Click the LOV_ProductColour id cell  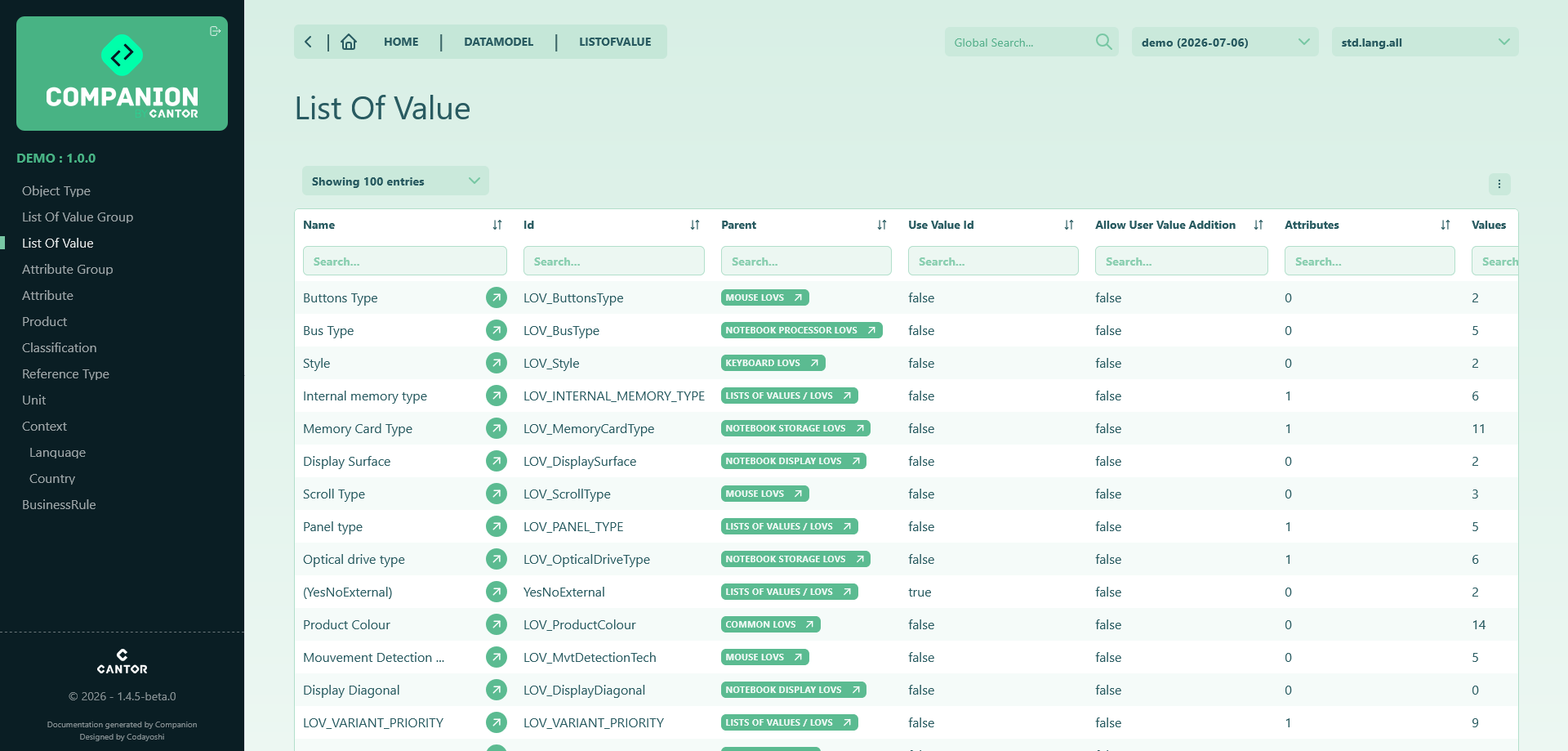click(579, 624)
